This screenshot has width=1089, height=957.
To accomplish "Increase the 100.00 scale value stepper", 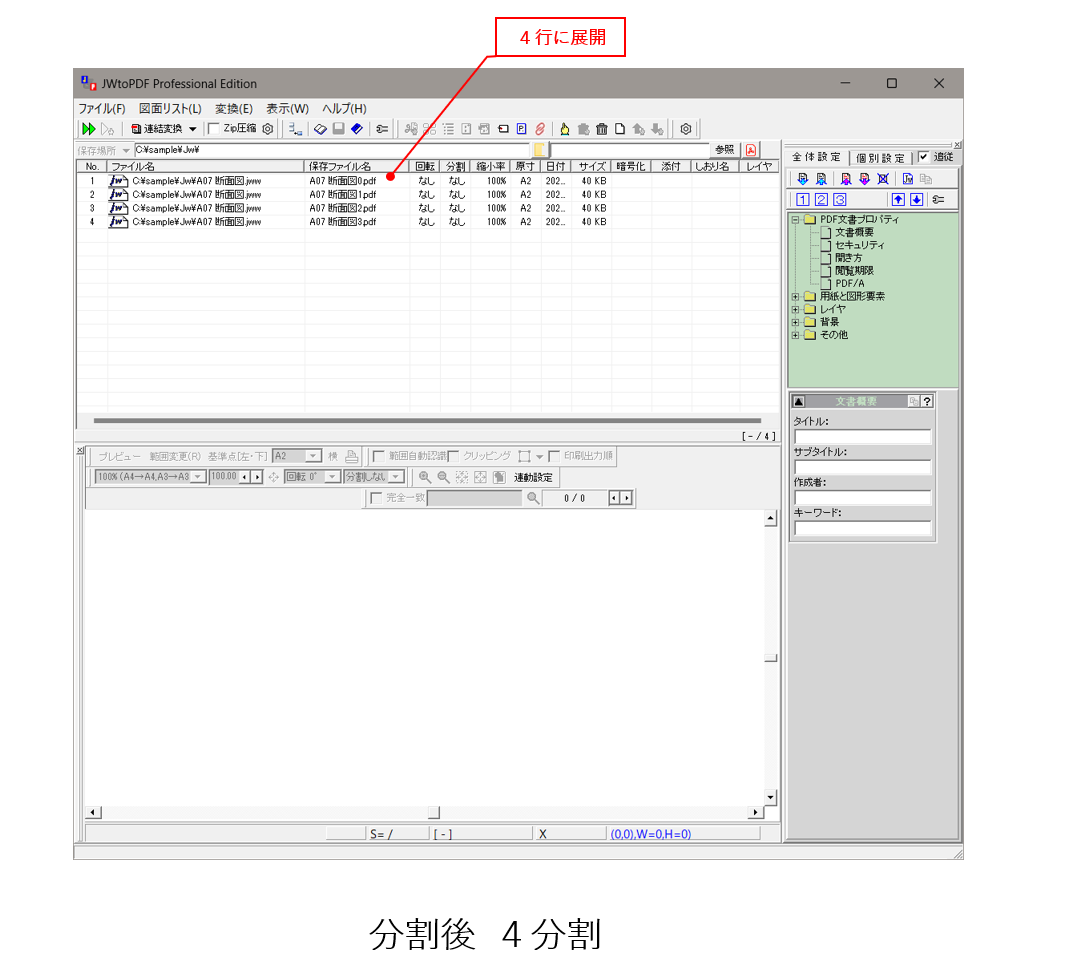I will pyautogui.click(x=257, y=477).
